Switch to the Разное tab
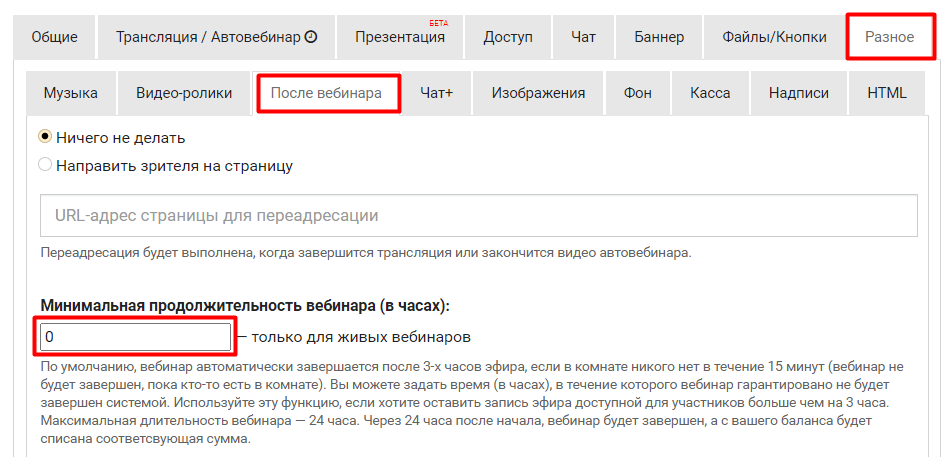948x457 pixels. (888, 37)
